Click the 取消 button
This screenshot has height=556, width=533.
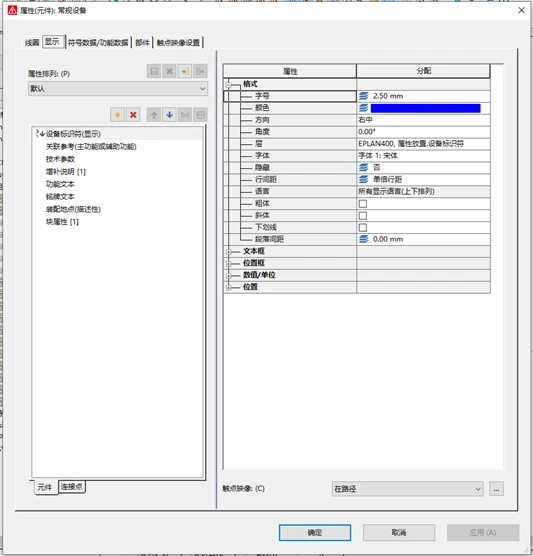pyautogui.click(x=399, y=533)
